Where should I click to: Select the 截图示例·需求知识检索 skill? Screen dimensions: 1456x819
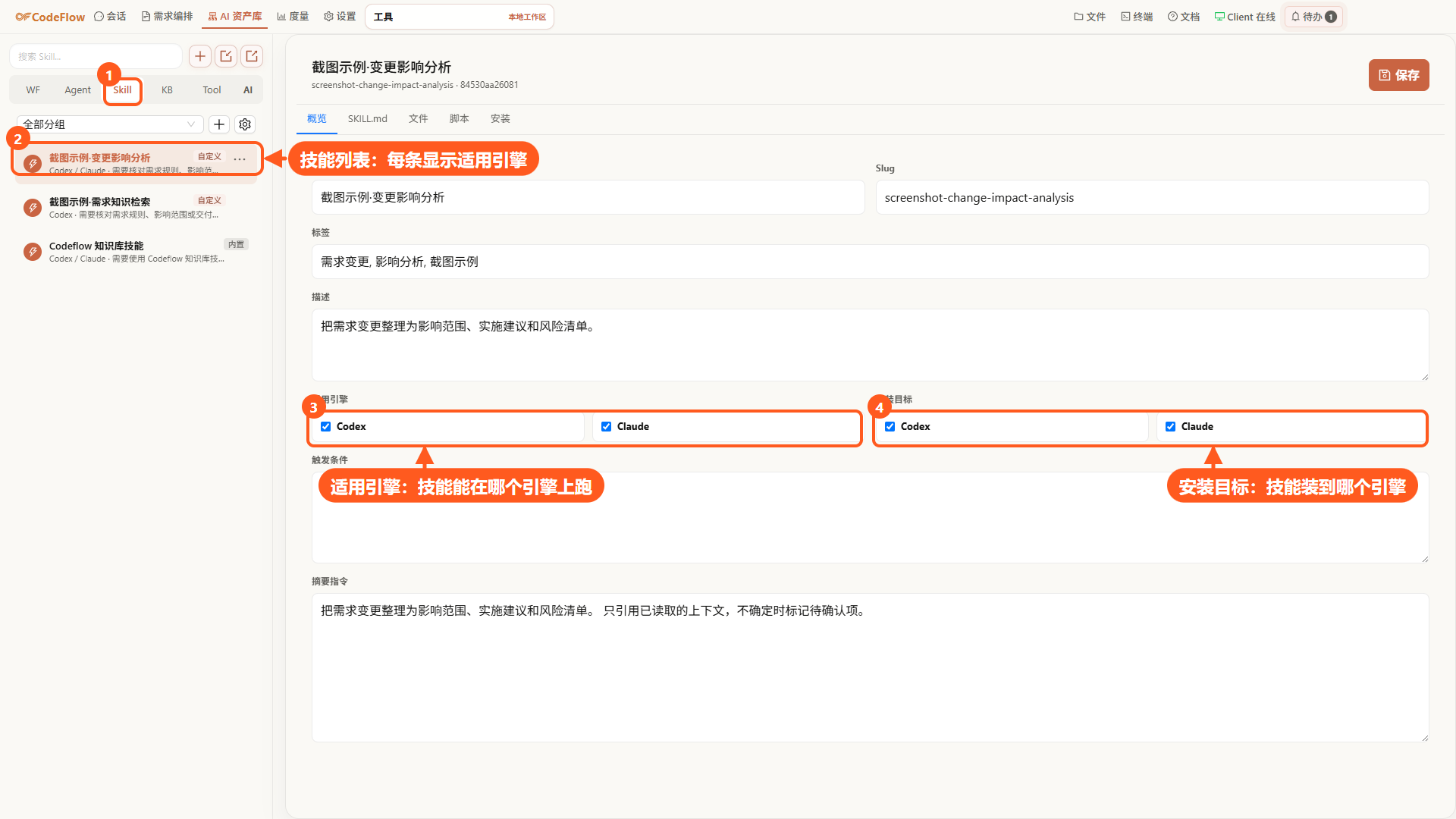click(x=136, y=207)
